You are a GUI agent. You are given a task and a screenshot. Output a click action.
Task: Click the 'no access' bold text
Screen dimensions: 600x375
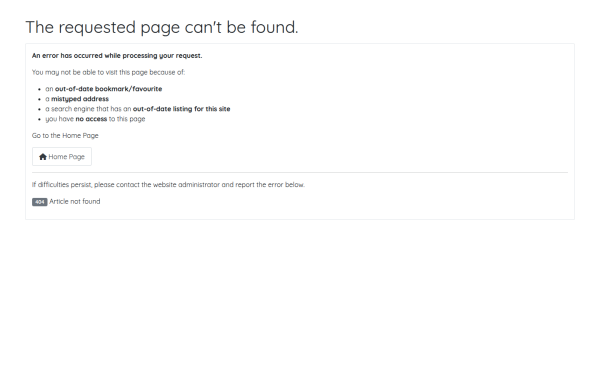tap(91, 119)
